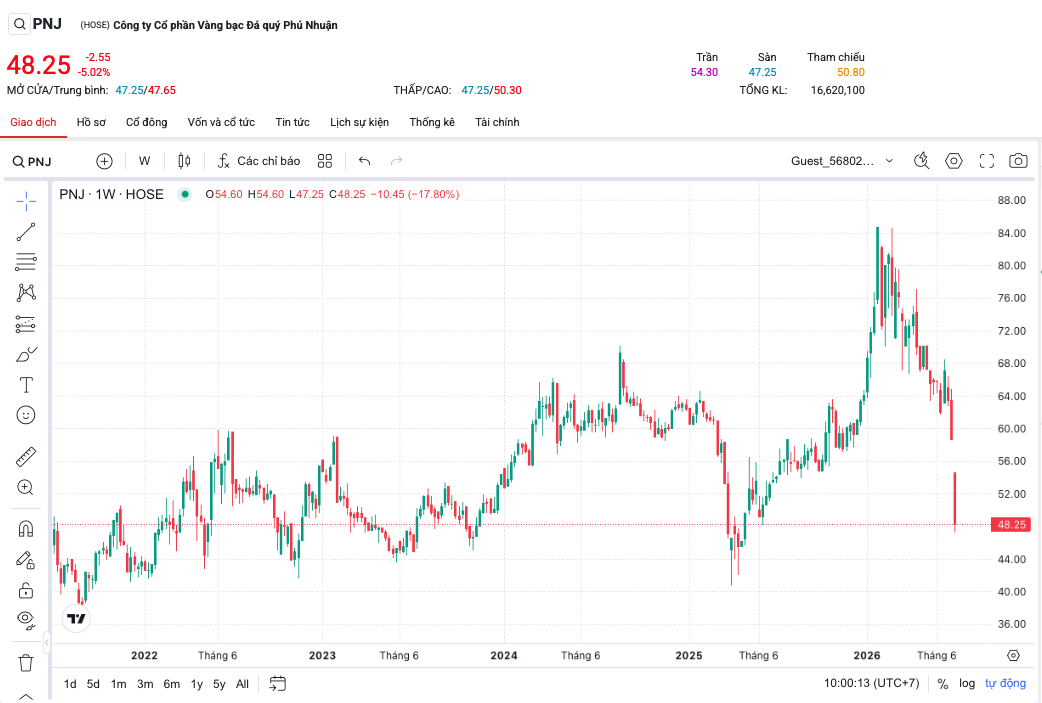Switch to Hồ sơ tab

click(91, 122)
